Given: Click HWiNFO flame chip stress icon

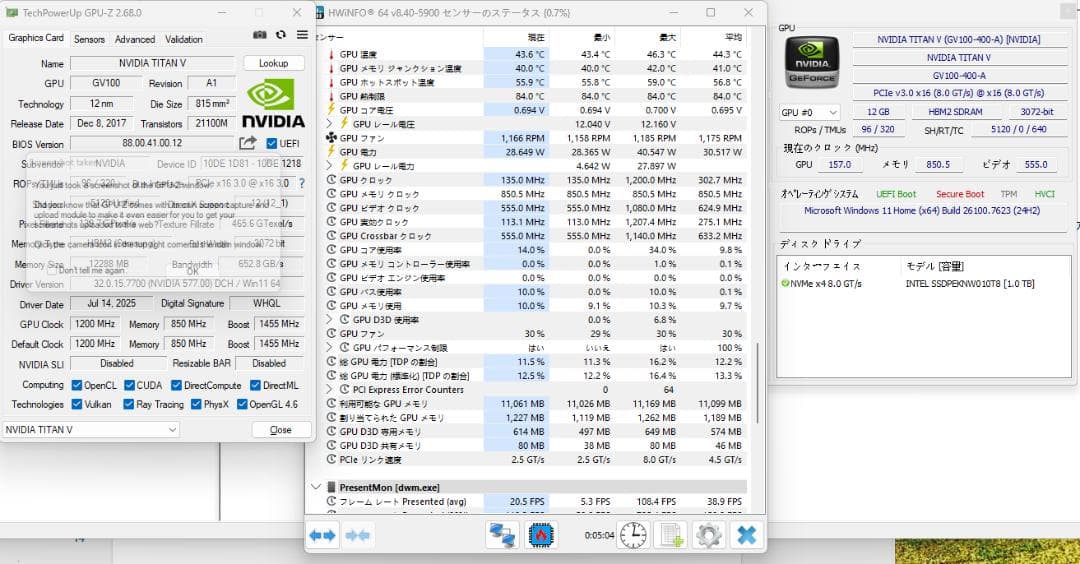Looking at the screenshot, I should click(x=541, y=535).
